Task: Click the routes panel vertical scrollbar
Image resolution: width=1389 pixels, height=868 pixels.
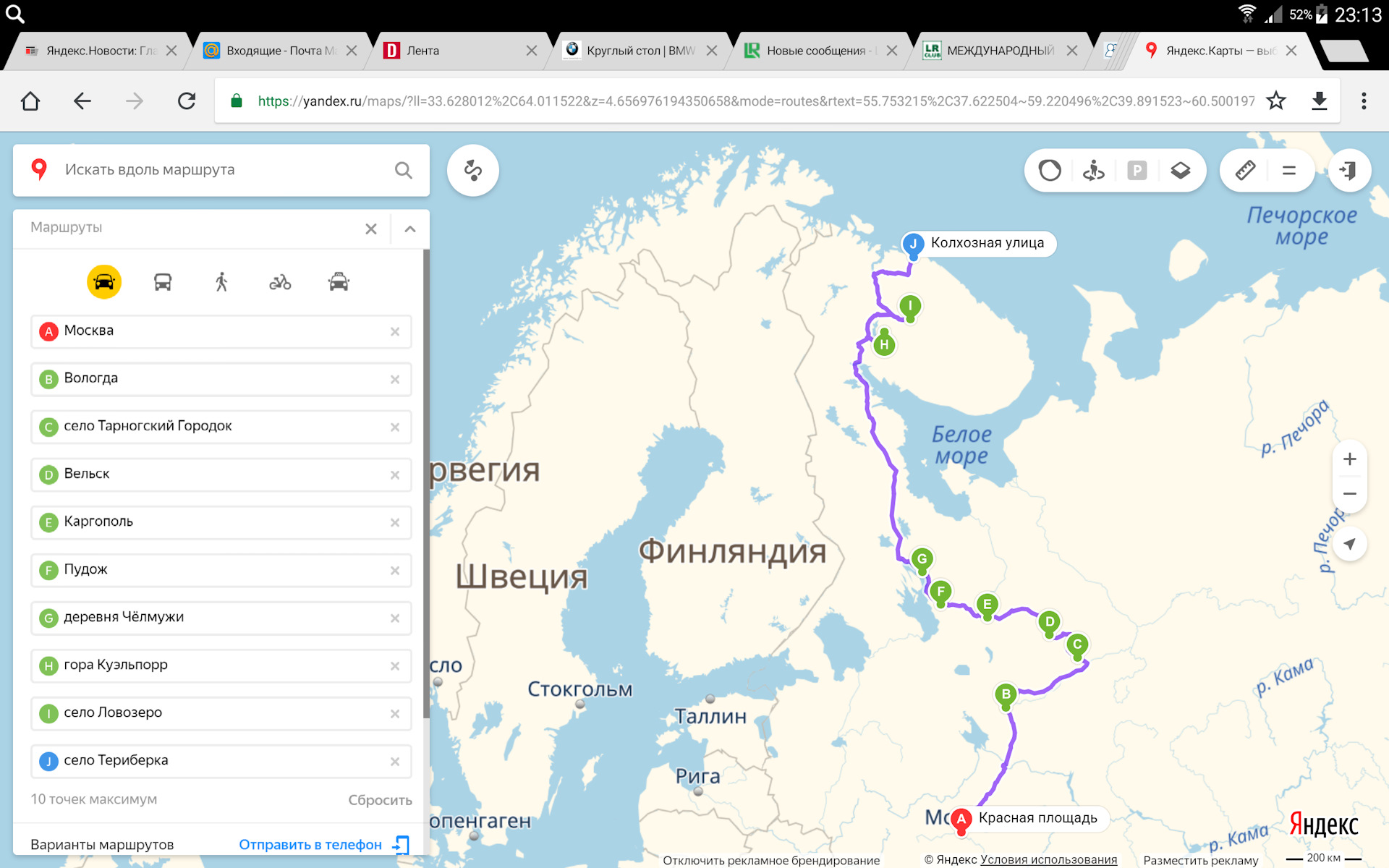Action: pos(426,485)
